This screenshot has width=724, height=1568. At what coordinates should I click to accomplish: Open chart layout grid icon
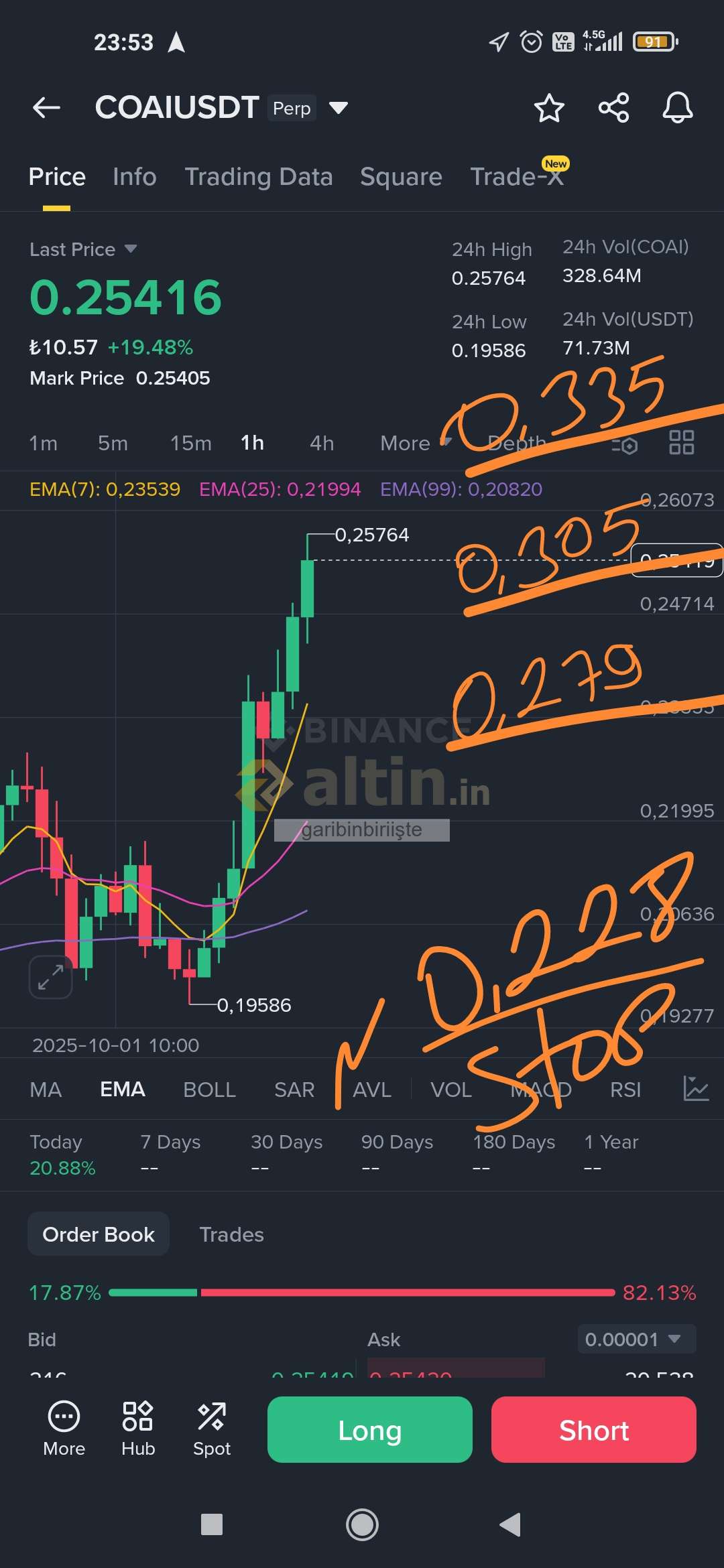click(x=682, y=442)
